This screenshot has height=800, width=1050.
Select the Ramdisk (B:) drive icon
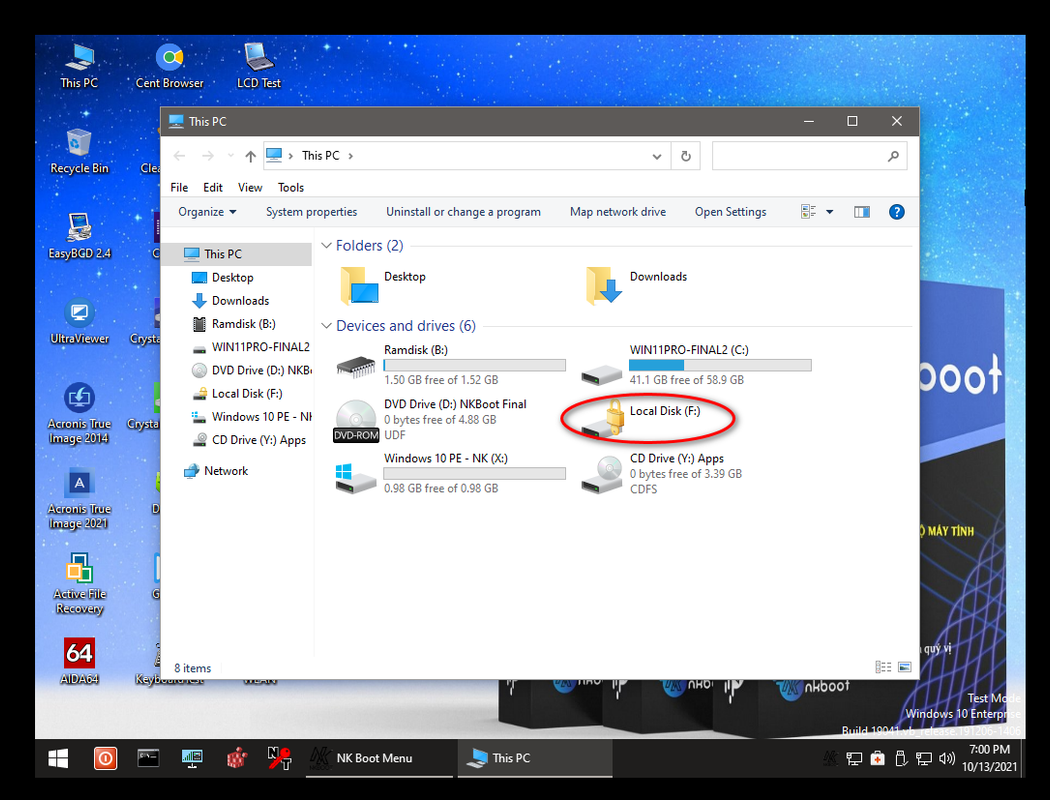point(356,366)
